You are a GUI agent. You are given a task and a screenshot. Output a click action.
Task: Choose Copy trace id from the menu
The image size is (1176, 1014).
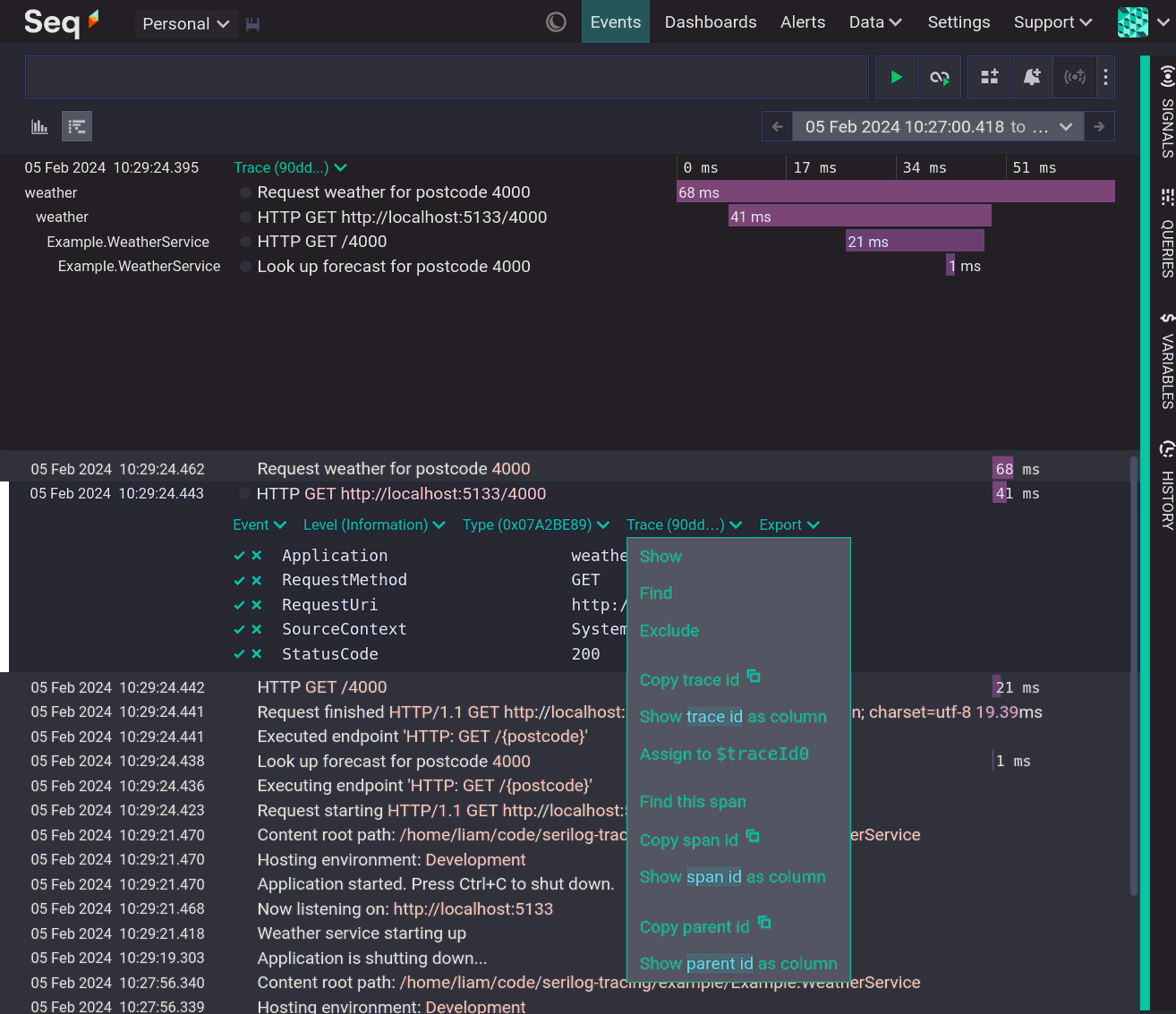click(x=700, y=679)
